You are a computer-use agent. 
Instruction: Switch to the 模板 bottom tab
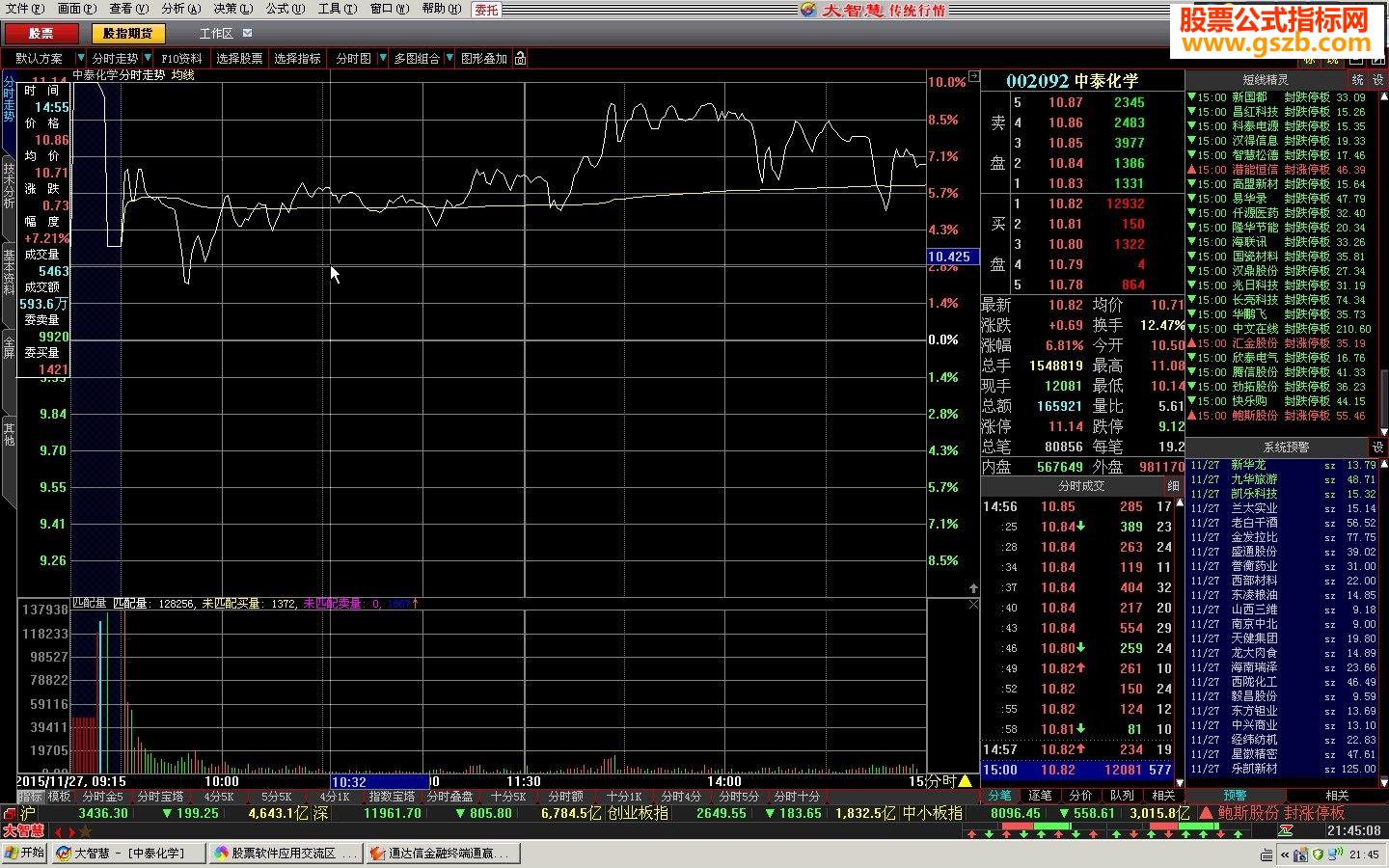coord(59,797)
